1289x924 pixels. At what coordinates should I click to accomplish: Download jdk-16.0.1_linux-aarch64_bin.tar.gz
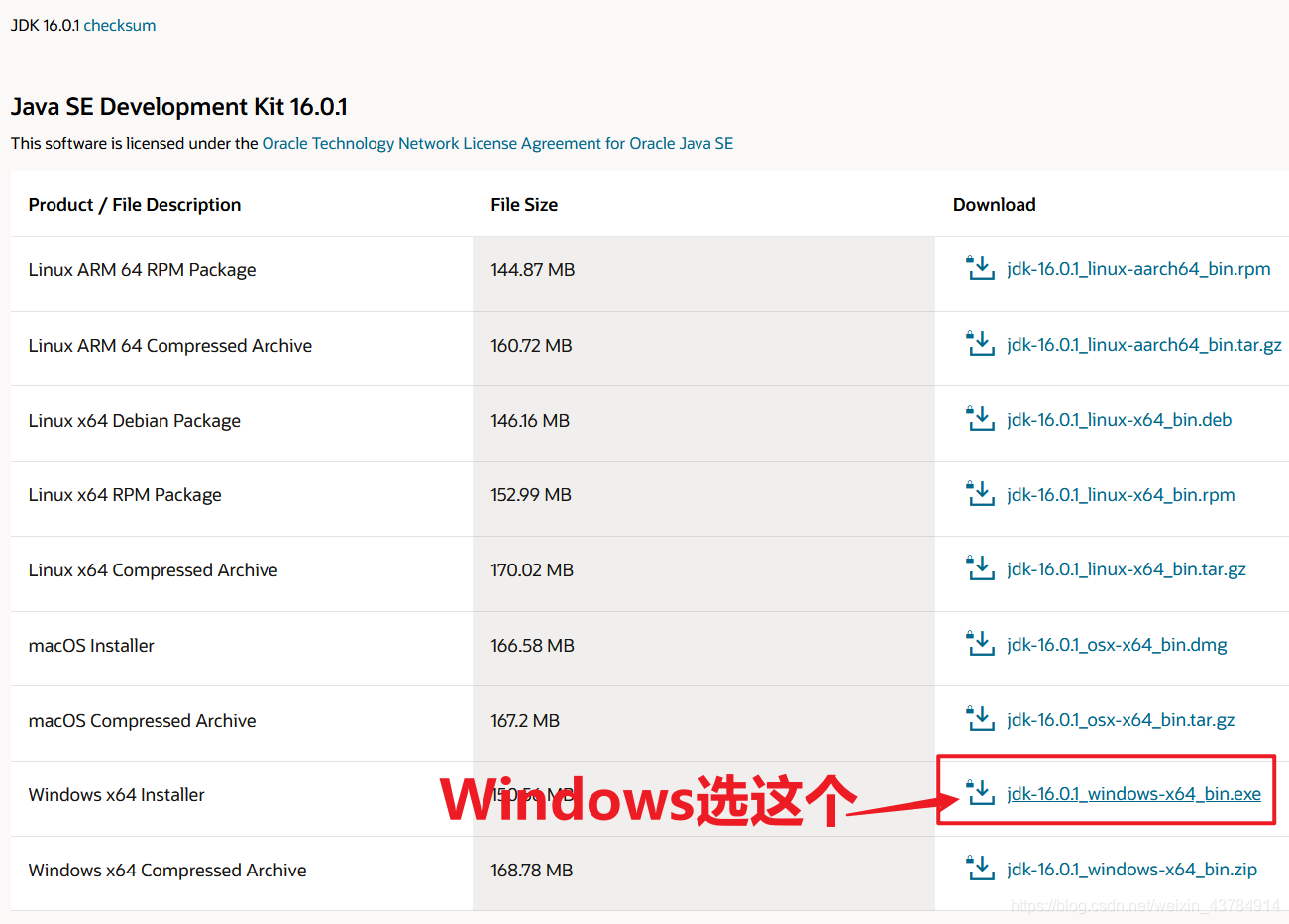pyautogui.click(x=1144, y=345)
